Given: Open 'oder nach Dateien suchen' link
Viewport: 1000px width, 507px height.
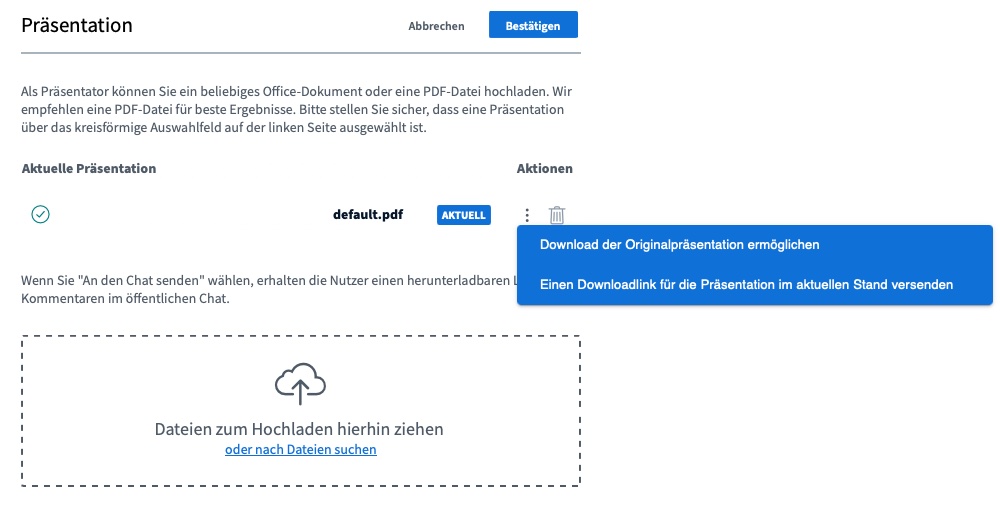Looking at the screenshot, I should tap(300, 450).
